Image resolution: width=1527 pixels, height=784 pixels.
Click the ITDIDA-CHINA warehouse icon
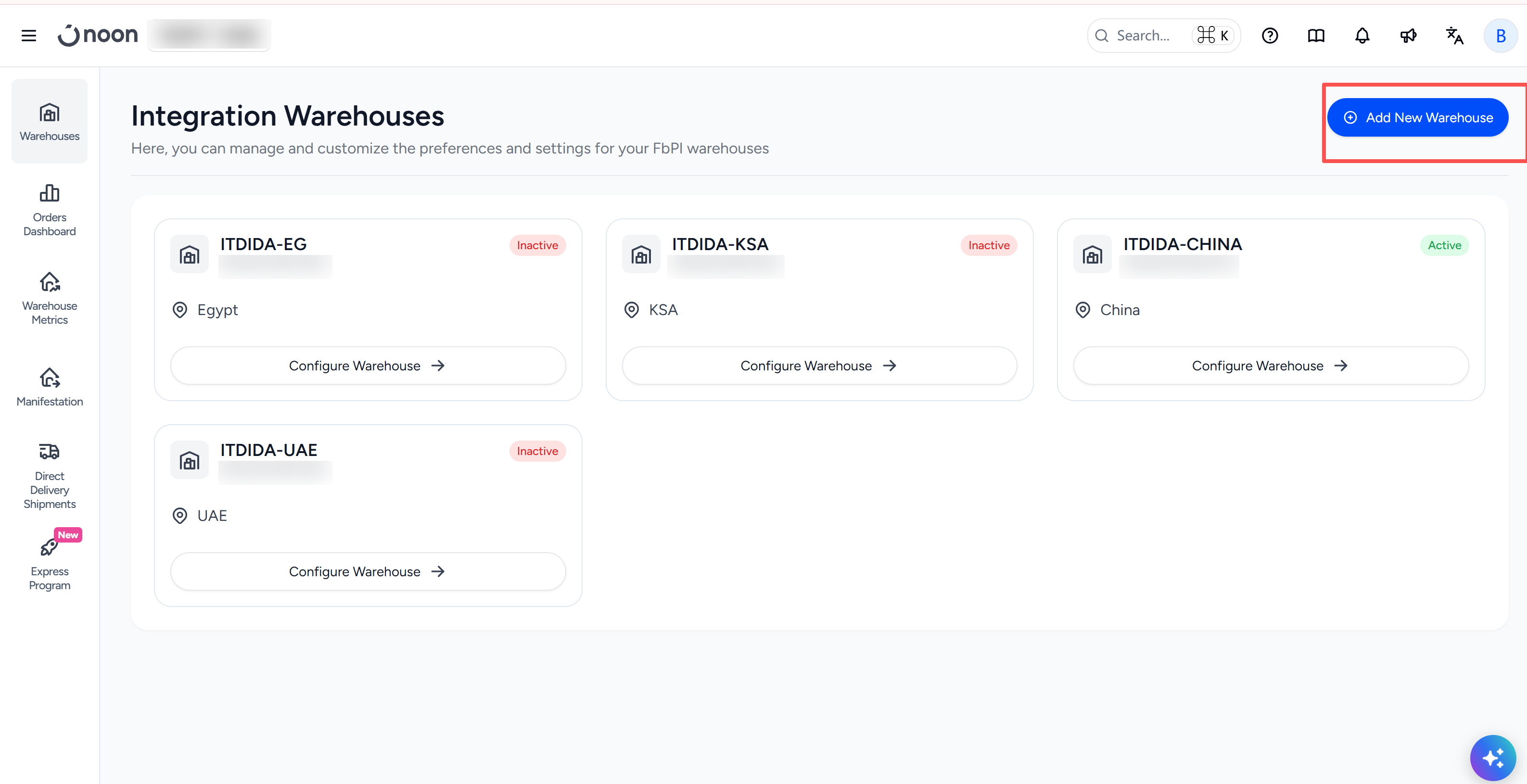click(1093, 254)
